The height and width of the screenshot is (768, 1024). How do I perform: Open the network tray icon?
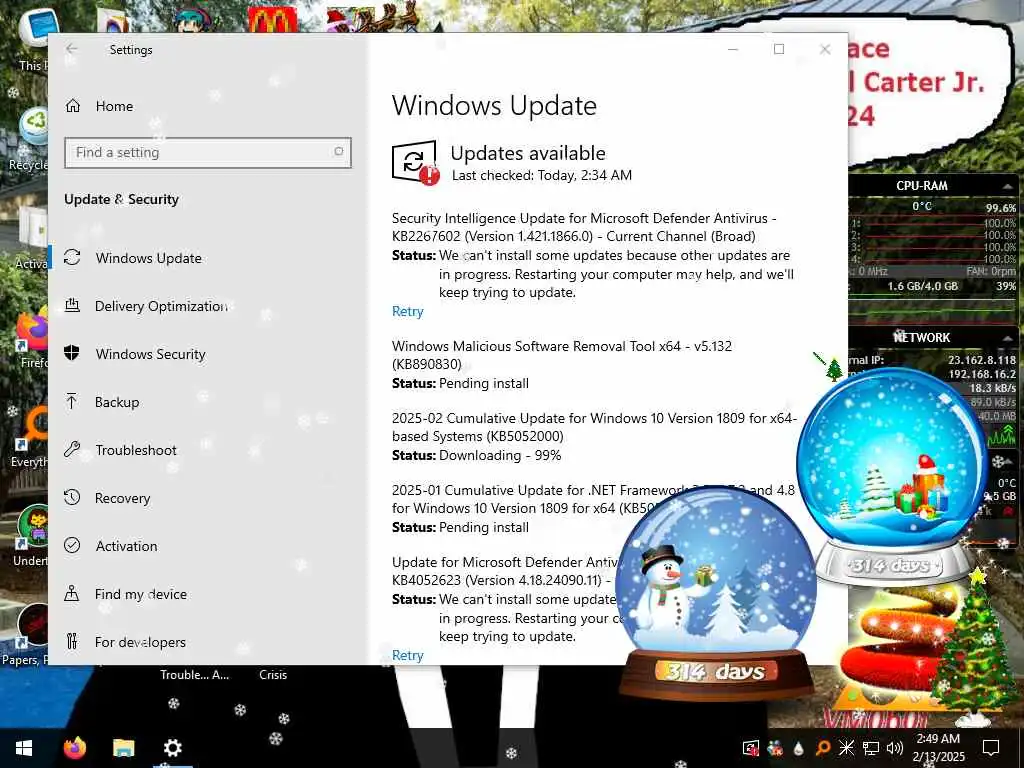(x=871, y=748)
